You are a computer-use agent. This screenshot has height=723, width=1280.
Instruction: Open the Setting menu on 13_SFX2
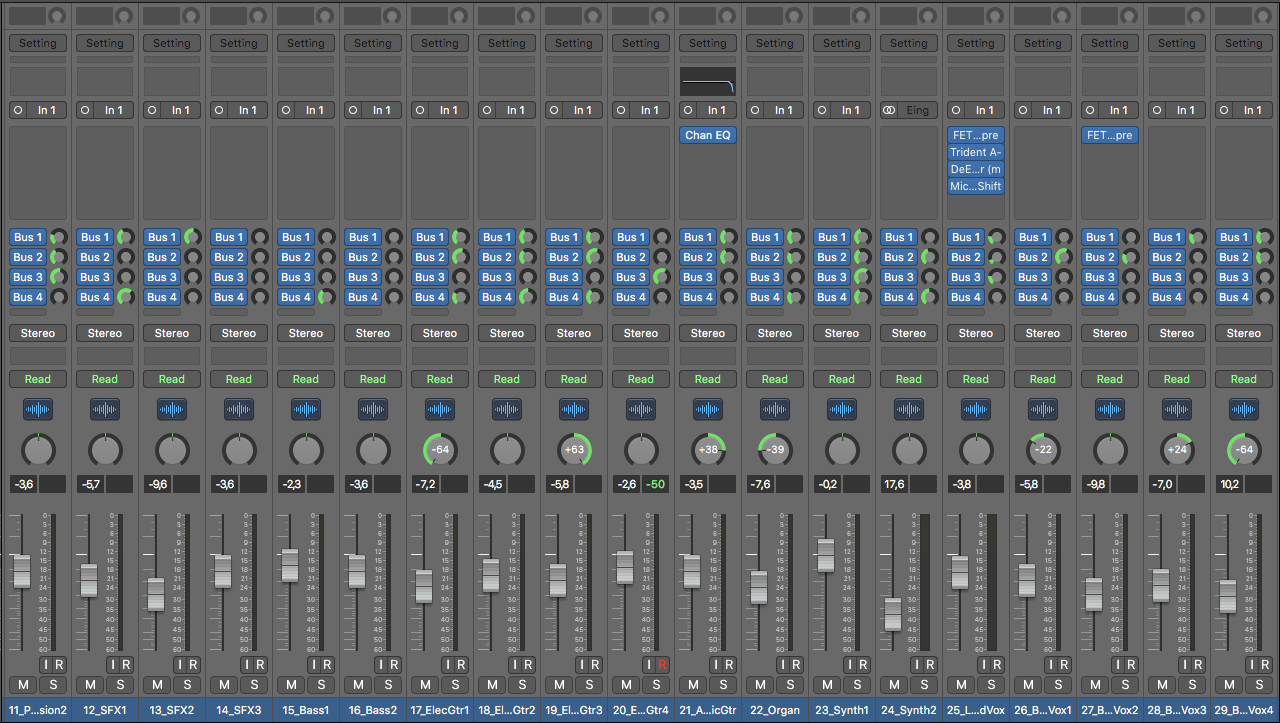point(172,43)
